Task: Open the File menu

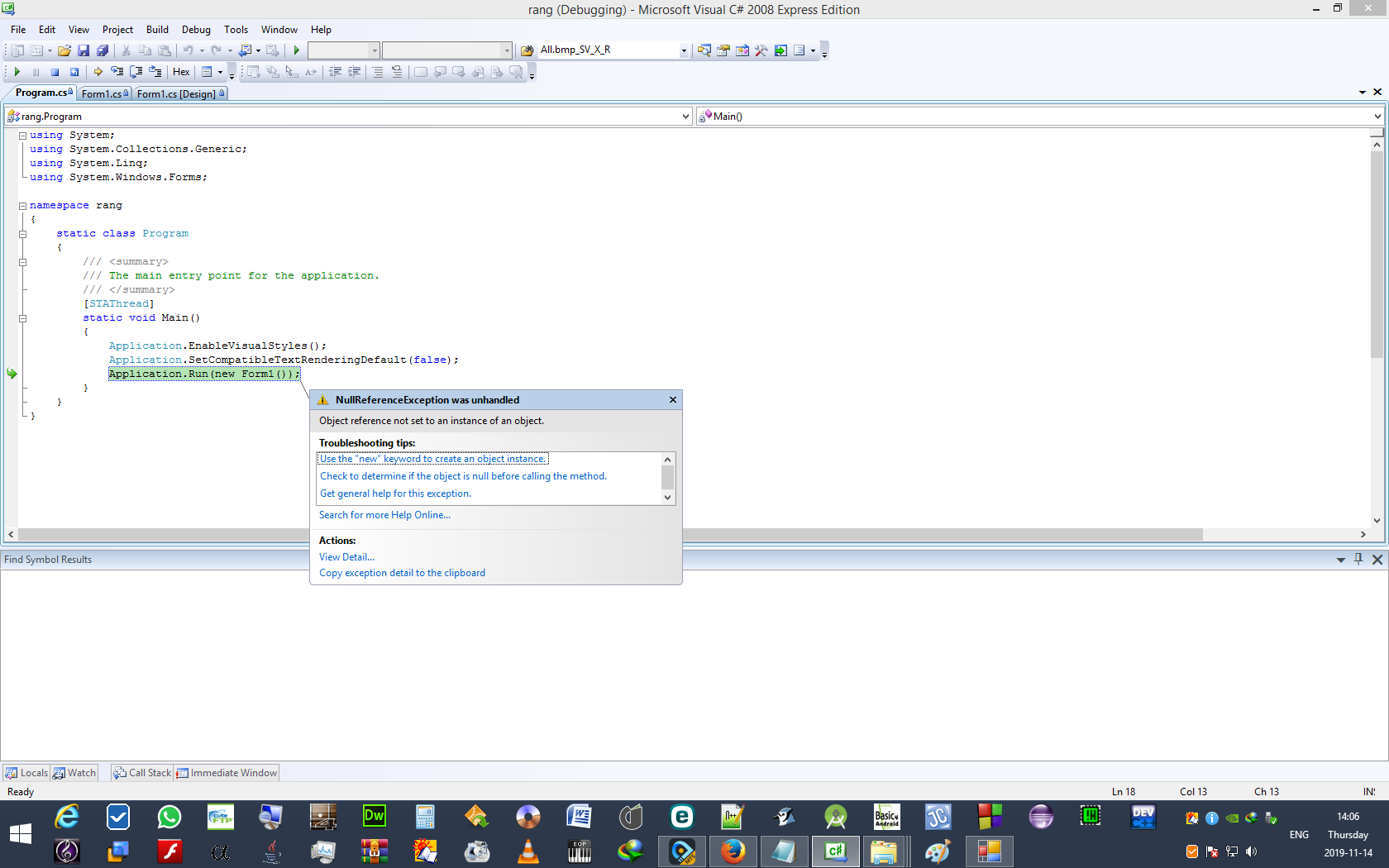Action: pyautogui.click(x=18, y=30)
